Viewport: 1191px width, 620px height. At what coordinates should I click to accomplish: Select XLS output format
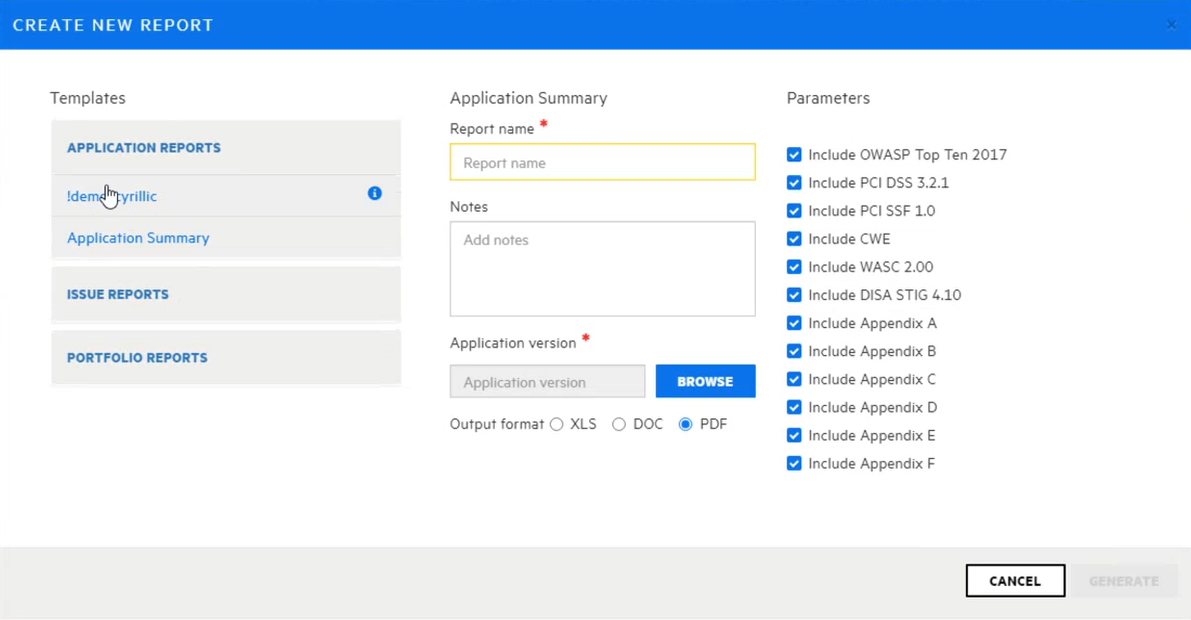point(557,424)
